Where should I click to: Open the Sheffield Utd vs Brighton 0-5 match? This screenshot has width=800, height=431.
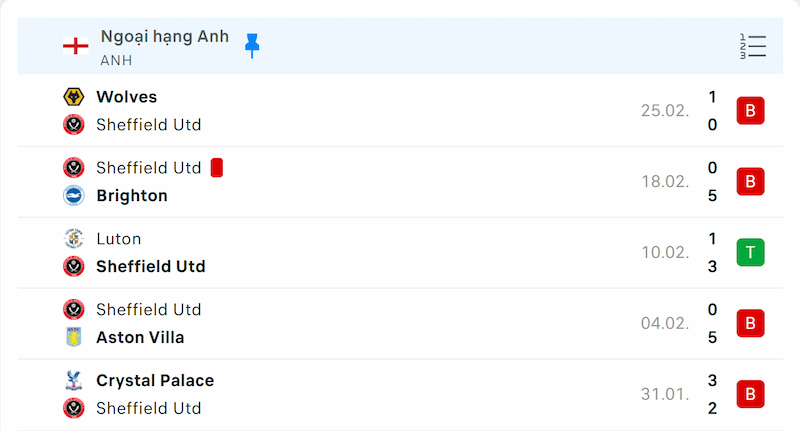click(x=400, y=182)
